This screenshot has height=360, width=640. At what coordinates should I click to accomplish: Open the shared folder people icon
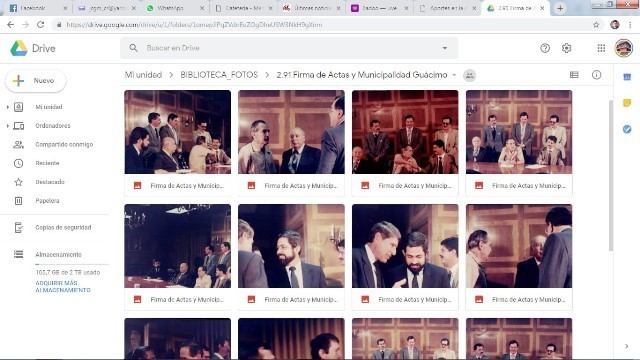point(469,75)
